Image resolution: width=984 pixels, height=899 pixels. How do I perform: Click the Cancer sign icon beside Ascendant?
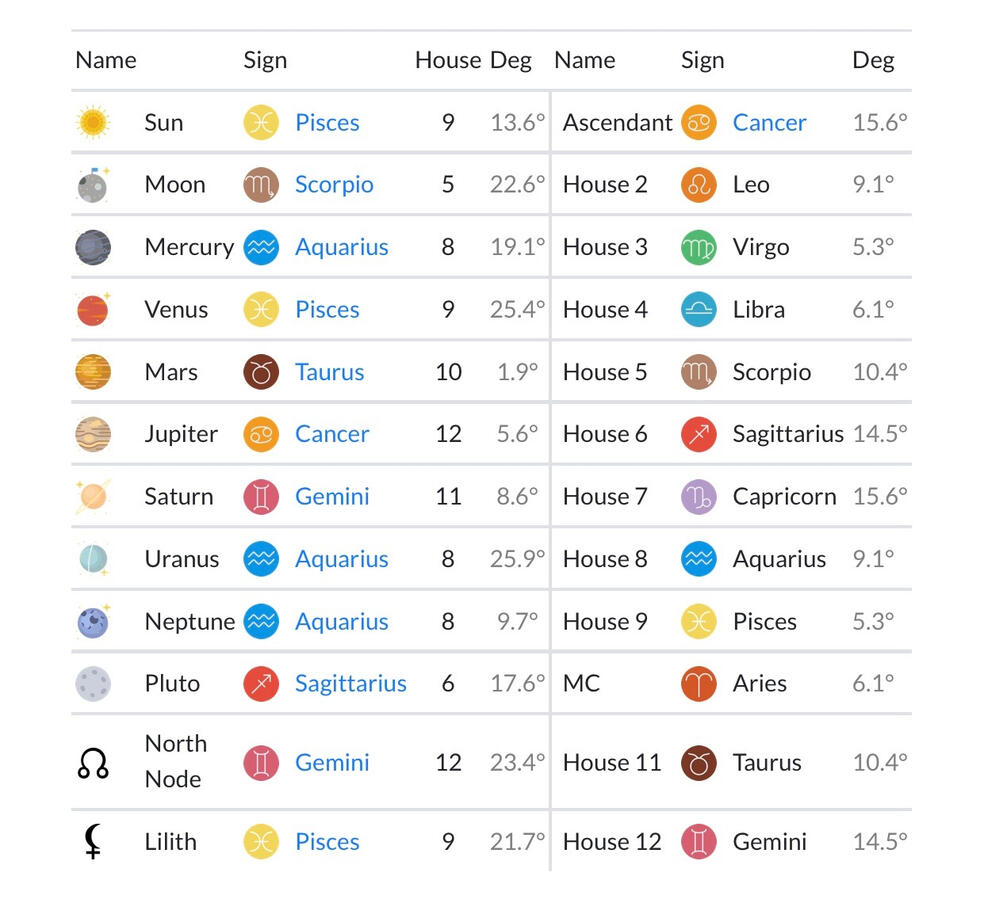(x=698, y=122)
